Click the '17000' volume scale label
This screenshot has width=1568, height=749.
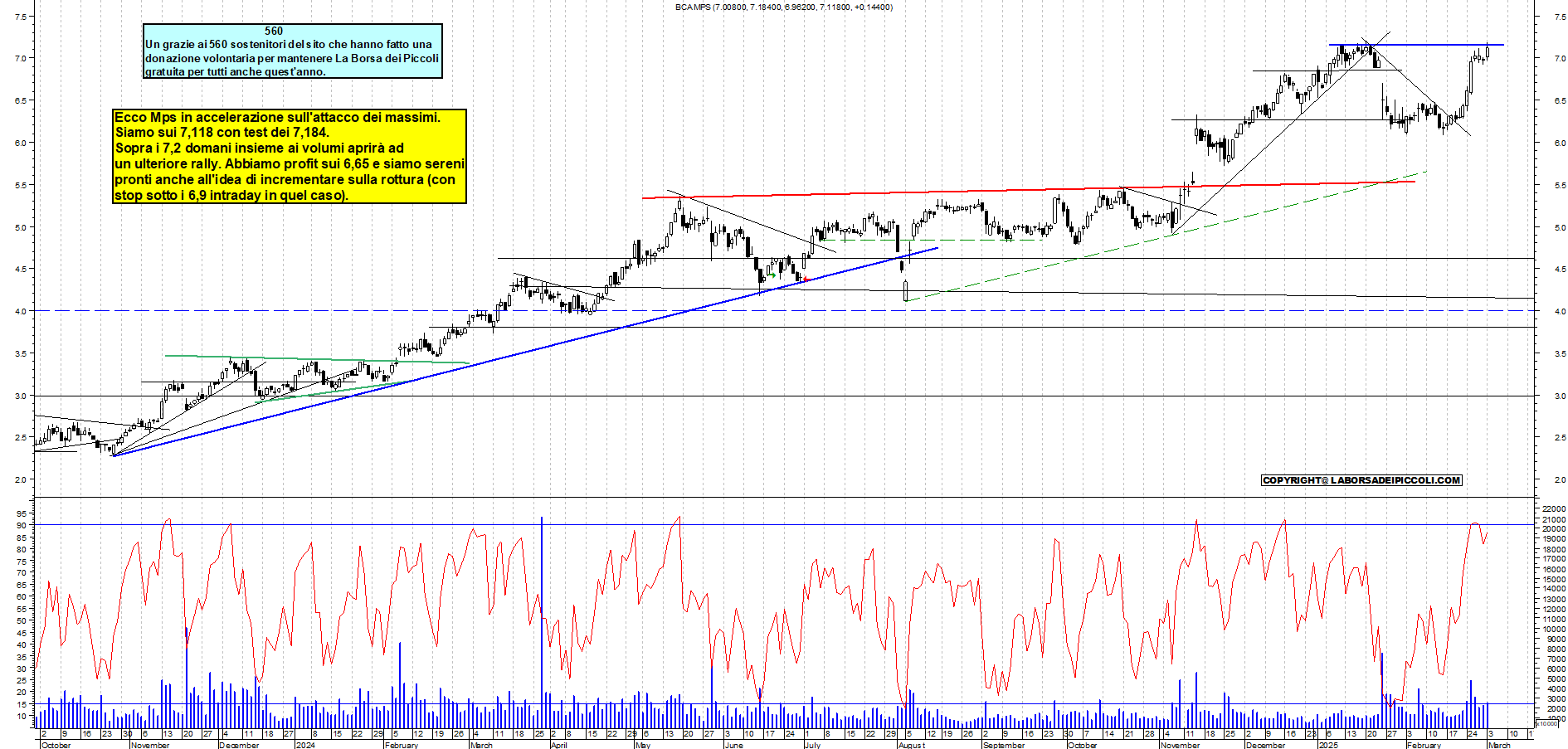(x=1554, y=558)
